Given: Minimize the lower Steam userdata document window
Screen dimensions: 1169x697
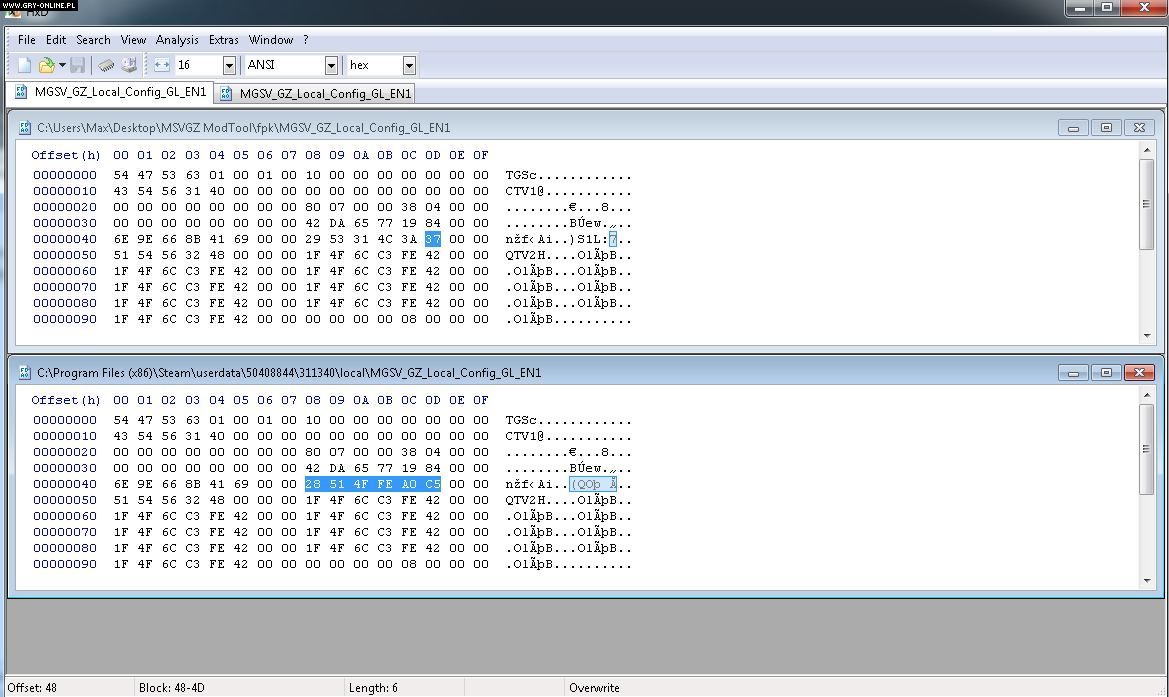Looking at the screenshot, I should tap(1073, 373).
